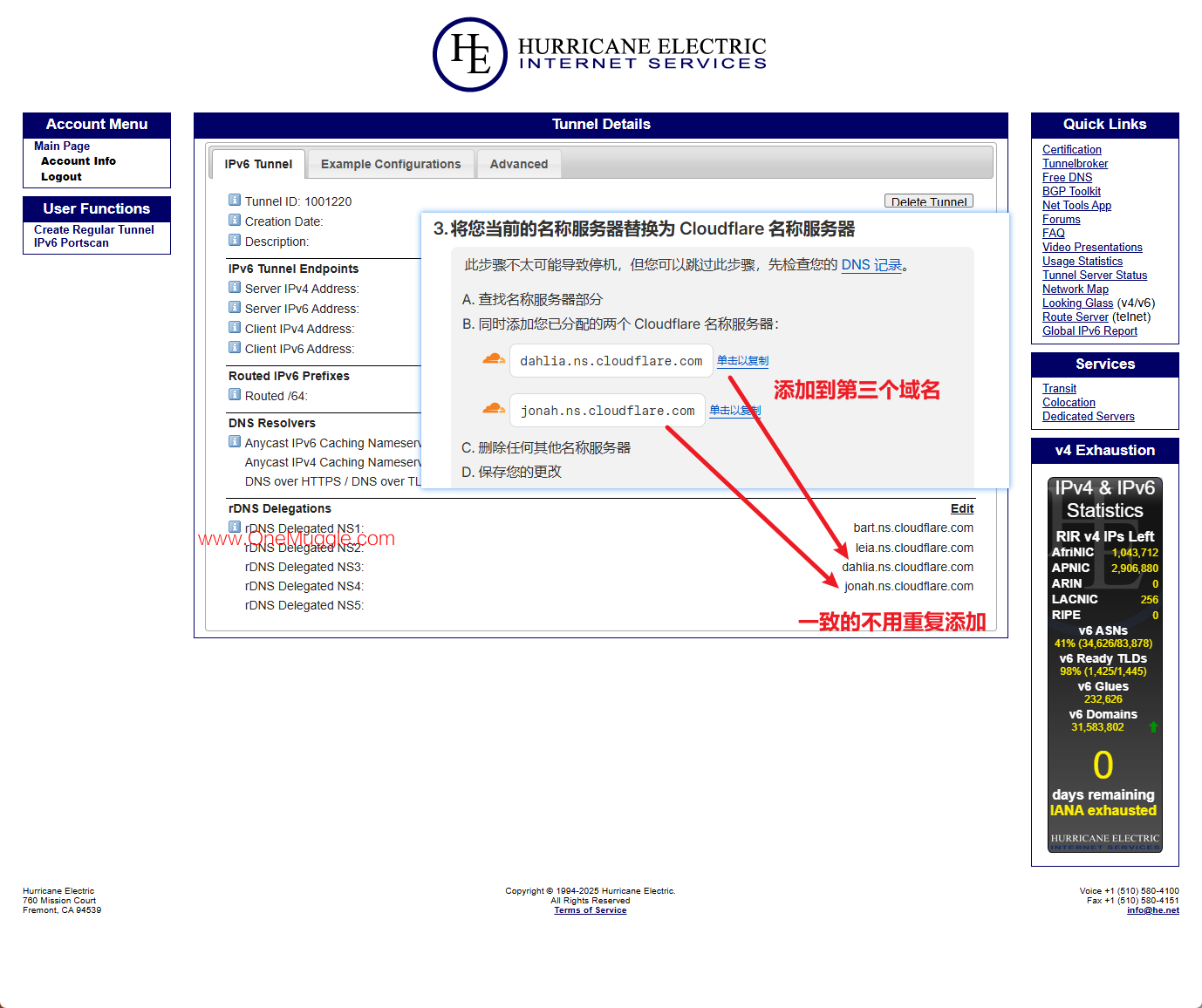Open the Route Server link
This screenshot has width=1202, height=1008.
pos(1076,317)
